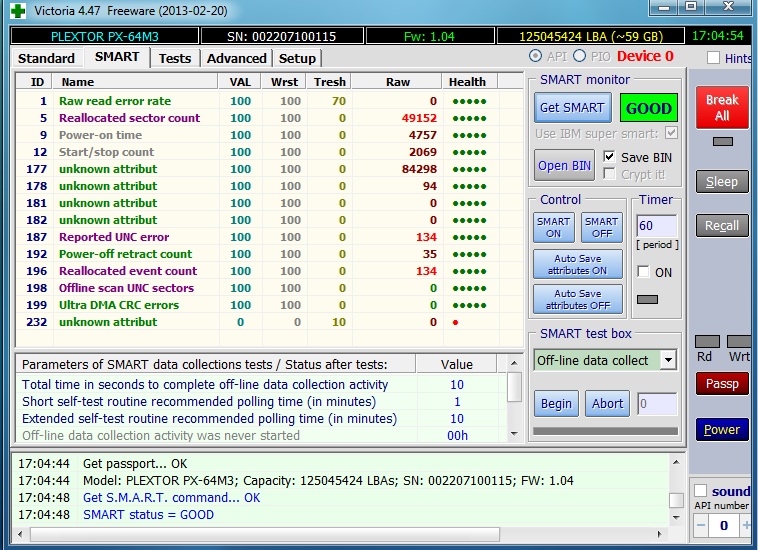
Task: Click the SMART ON button
Action: [554, 227]
